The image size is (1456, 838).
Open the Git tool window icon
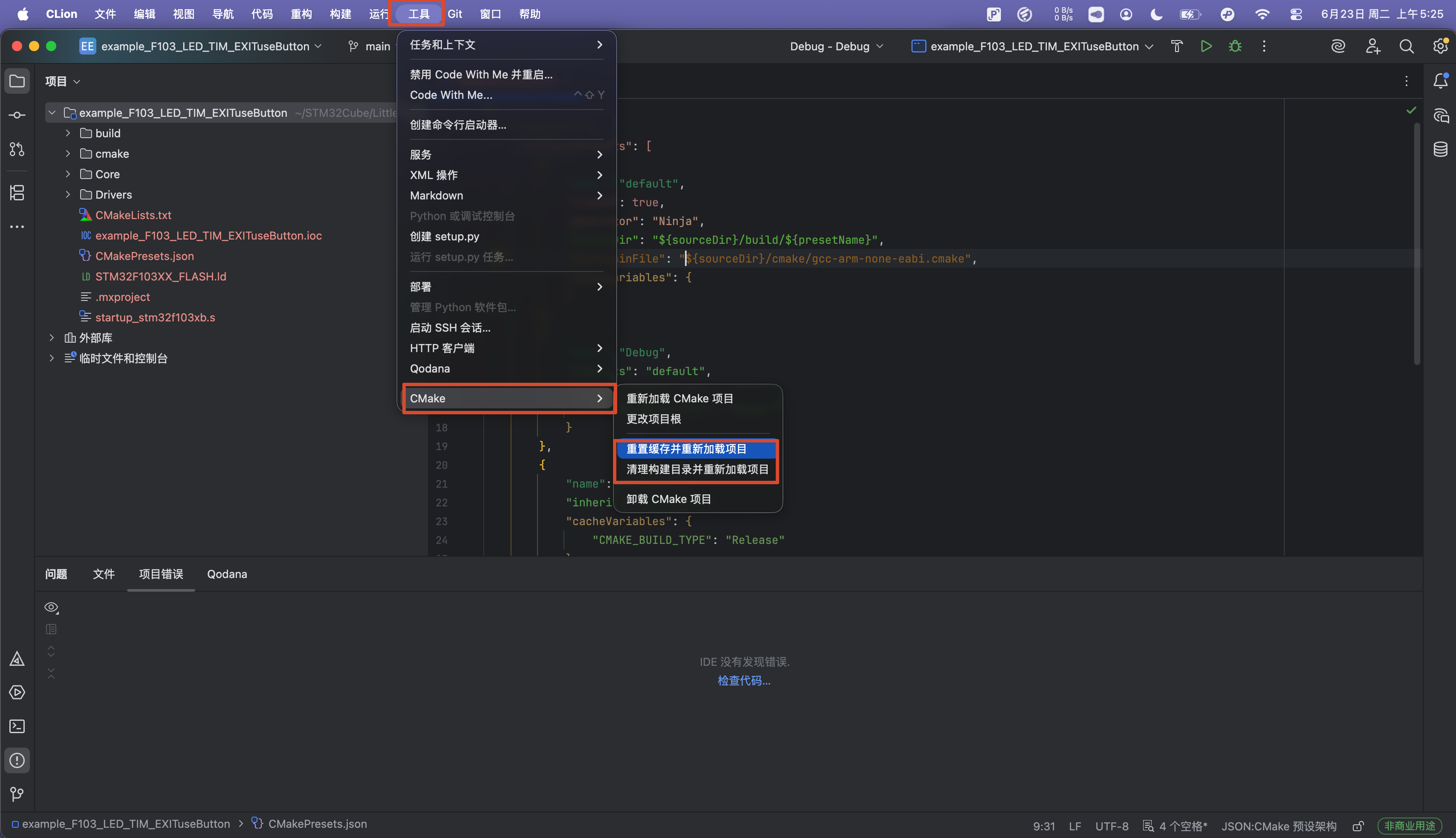coord(17,794)
